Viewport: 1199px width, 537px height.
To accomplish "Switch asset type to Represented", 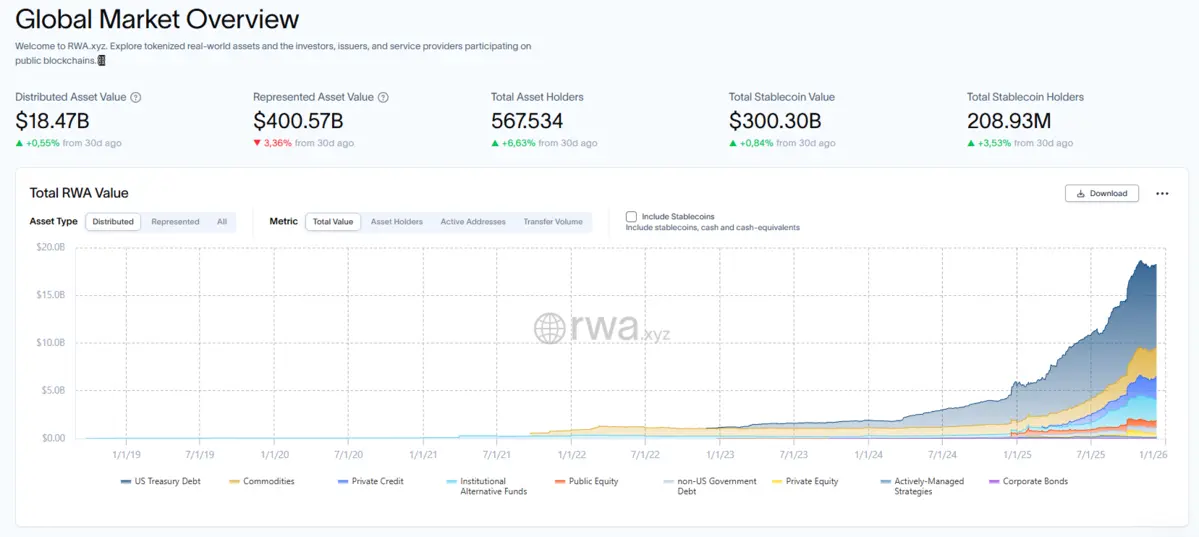I will point(175,222).
